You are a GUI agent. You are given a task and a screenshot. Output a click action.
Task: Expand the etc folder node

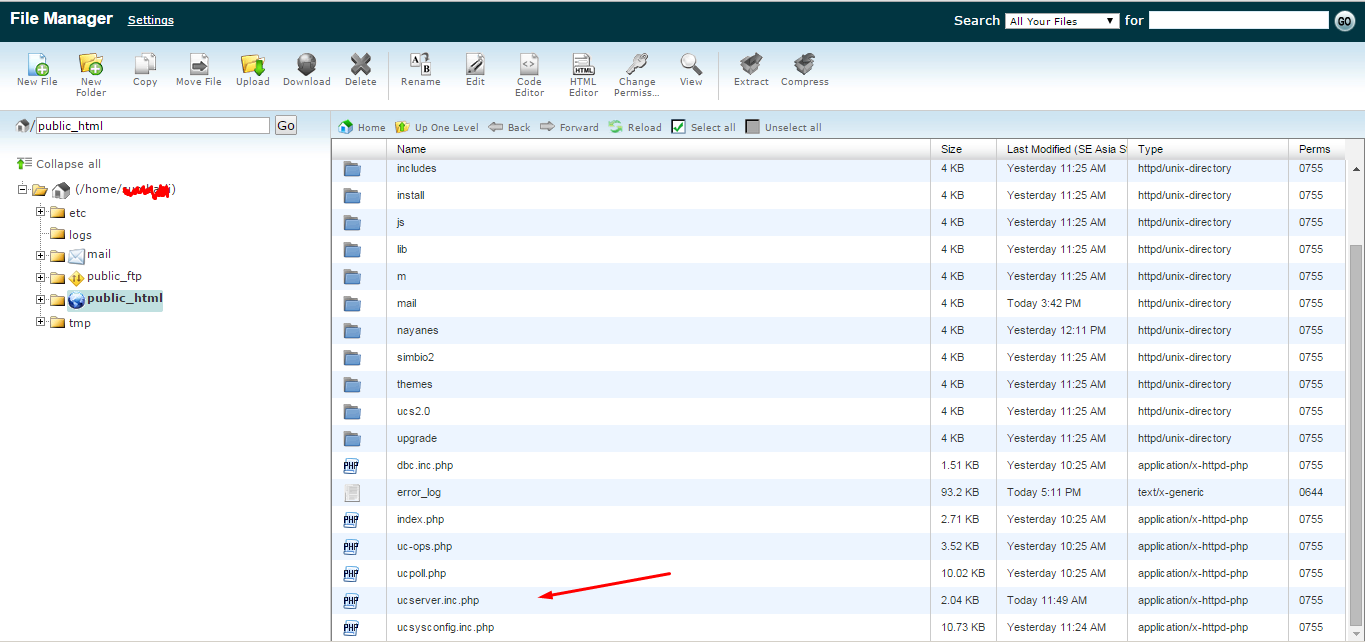pos(41,212)
